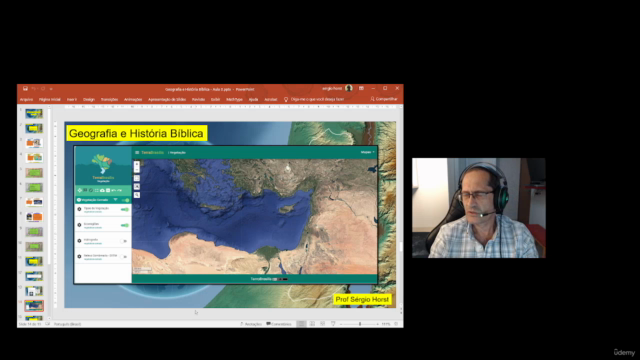Open the Apresentação de Slides tab
The image size is (640, 360).
167,99
